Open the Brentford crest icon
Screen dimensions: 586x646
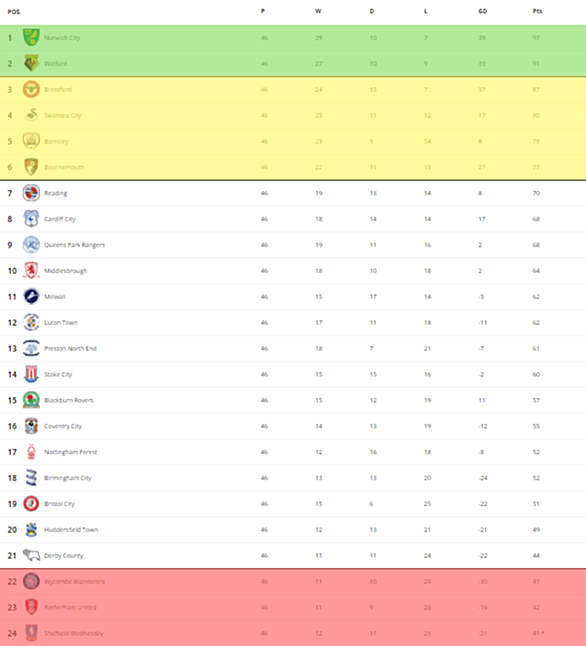tap(31, 89)
